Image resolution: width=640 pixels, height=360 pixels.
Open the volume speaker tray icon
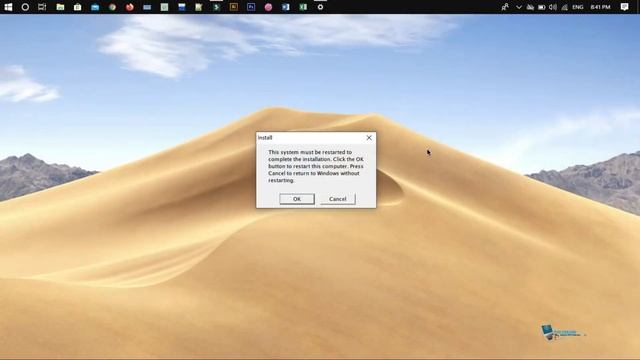point(553,7)
